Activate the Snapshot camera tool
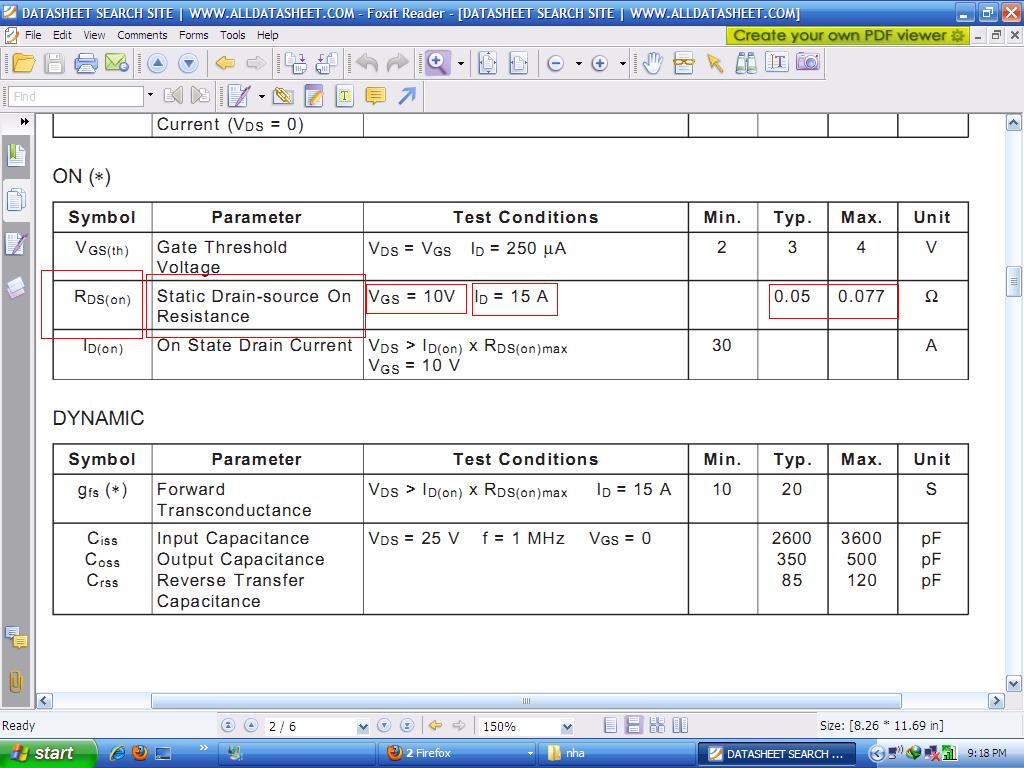The height and width of the screenshot is (768, 1024). [807, 63]
